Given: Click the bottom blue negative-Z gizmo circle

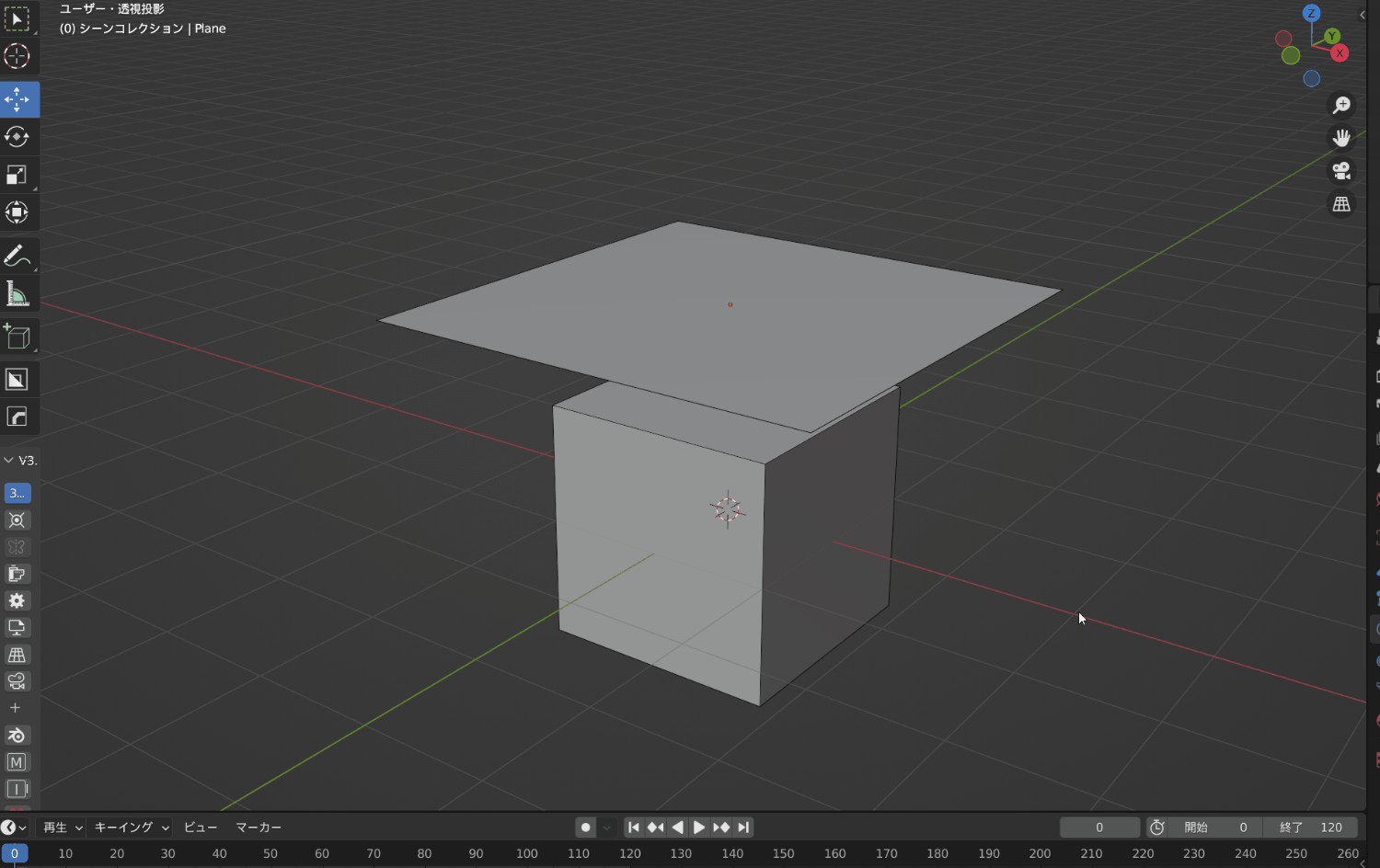Looking at the screenshot, I should (x=1311, y=79).
